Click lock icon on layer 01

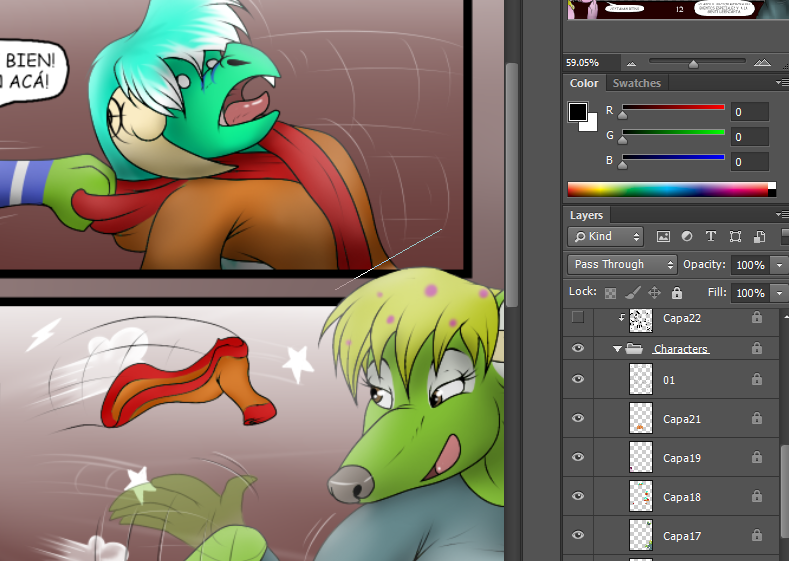757,379
